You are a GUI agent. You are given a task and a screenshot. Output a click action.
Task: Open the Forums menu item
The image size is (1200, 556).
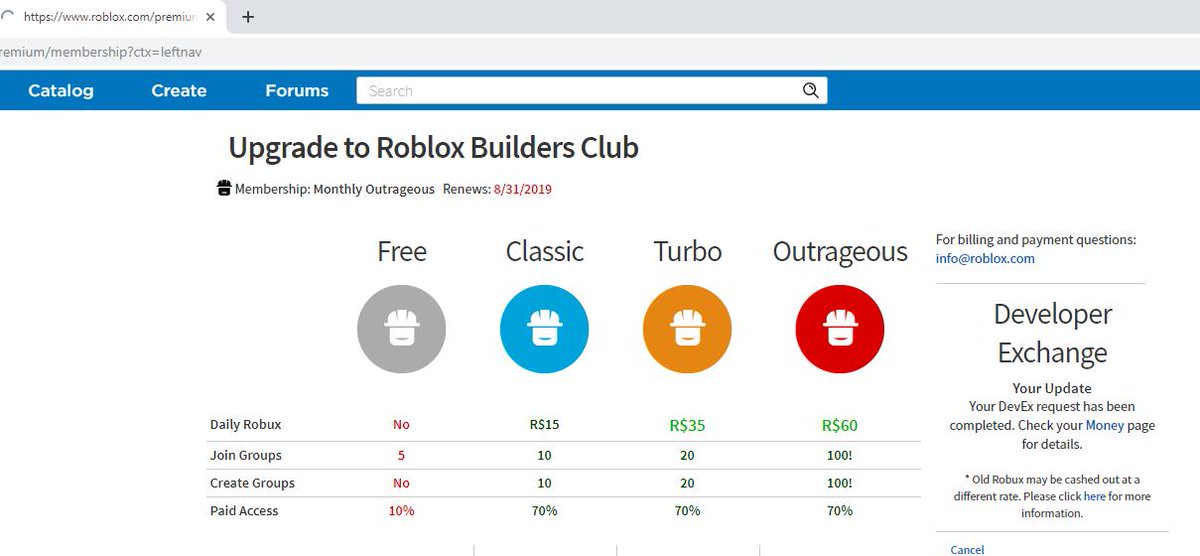tap(297, 91)
